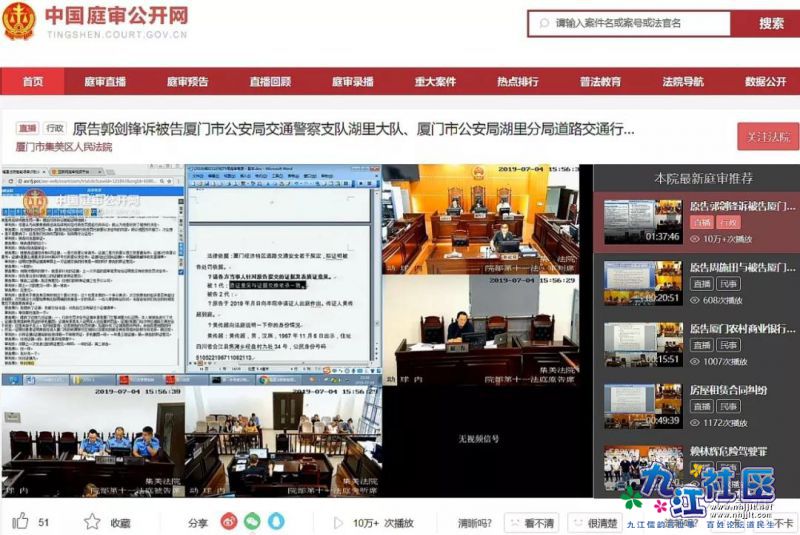Open the 普法教育 tab
Screen dimensions: 800x535
(601, 82)
